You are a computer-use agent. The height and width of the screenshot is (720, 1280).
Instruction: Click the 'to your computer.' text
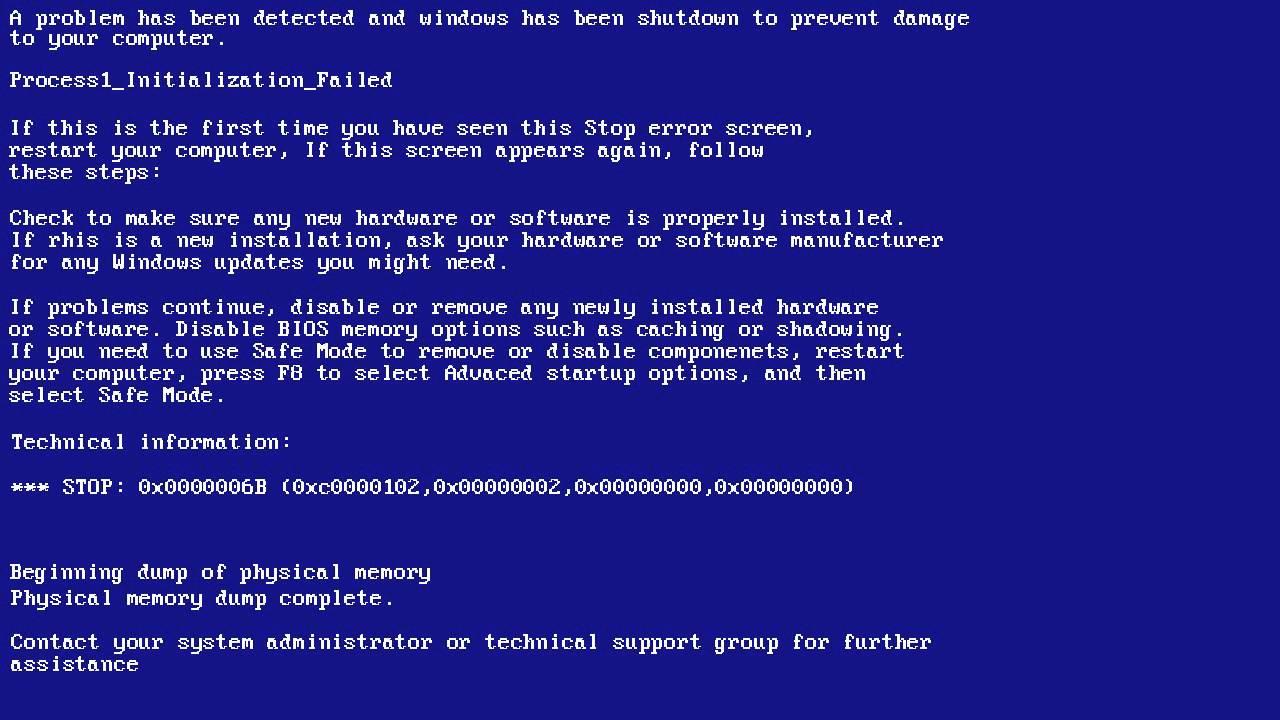click(118, 39)
